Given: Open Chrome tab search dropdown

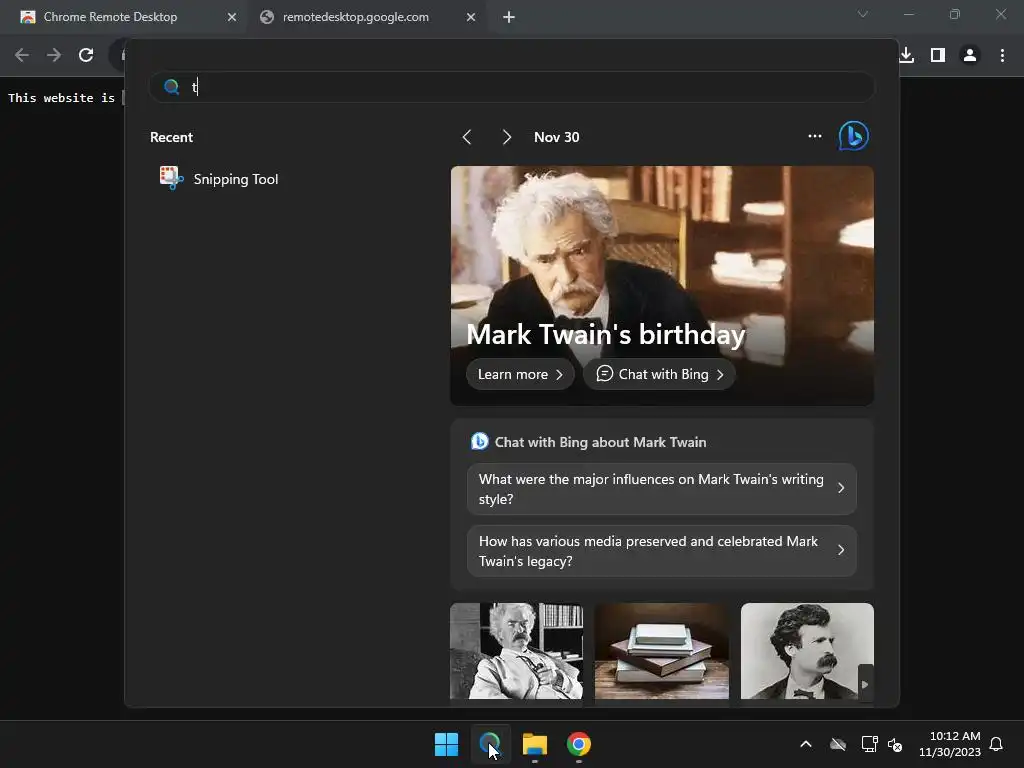Looking at the screenshot, I should [863, 14].
